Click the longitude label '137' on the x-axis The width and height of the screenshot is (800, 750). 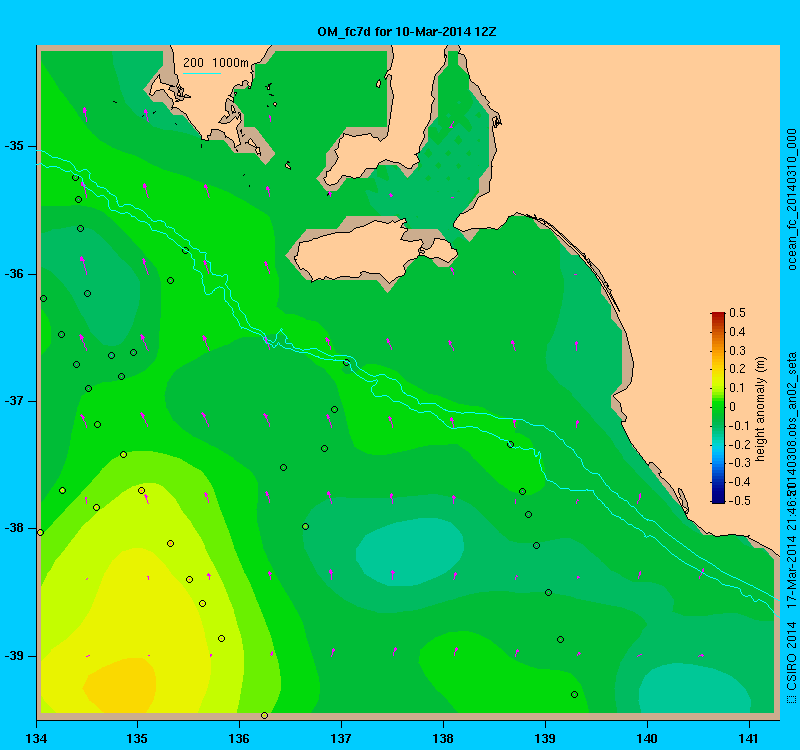click(341, 739)
